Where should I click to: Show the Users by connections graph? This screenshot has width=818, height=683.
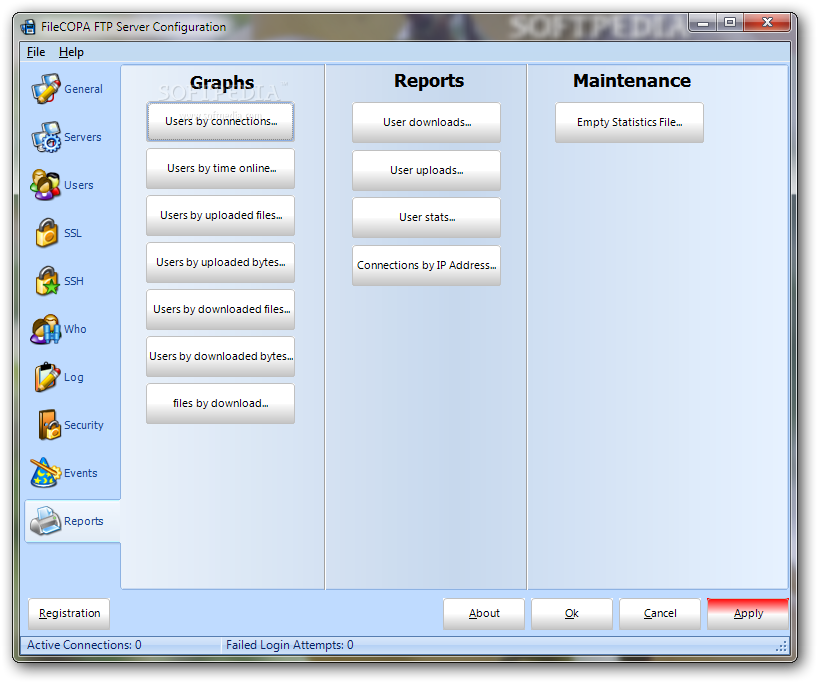221,122
